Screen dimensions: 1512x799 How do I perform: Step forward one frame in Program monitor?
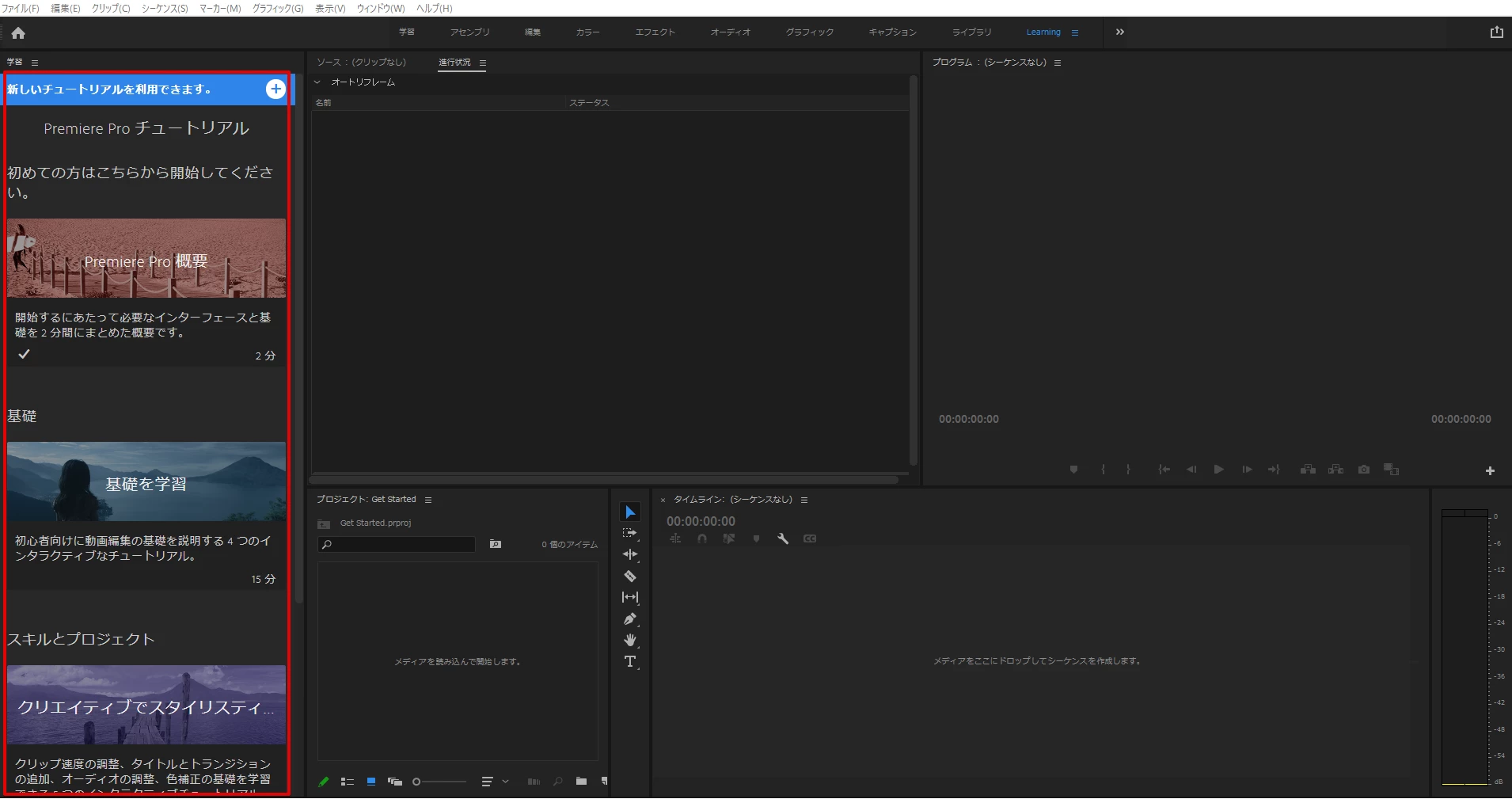click(x=1247, y=470)
